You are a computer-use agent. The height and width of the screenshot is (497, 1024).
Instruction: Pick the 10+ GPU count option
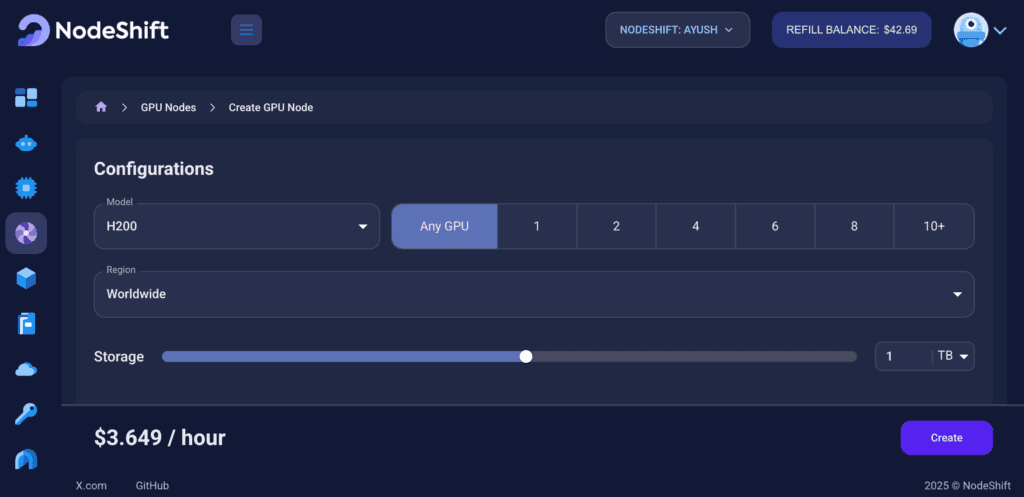pyautogui.click(x=934, y=226)
